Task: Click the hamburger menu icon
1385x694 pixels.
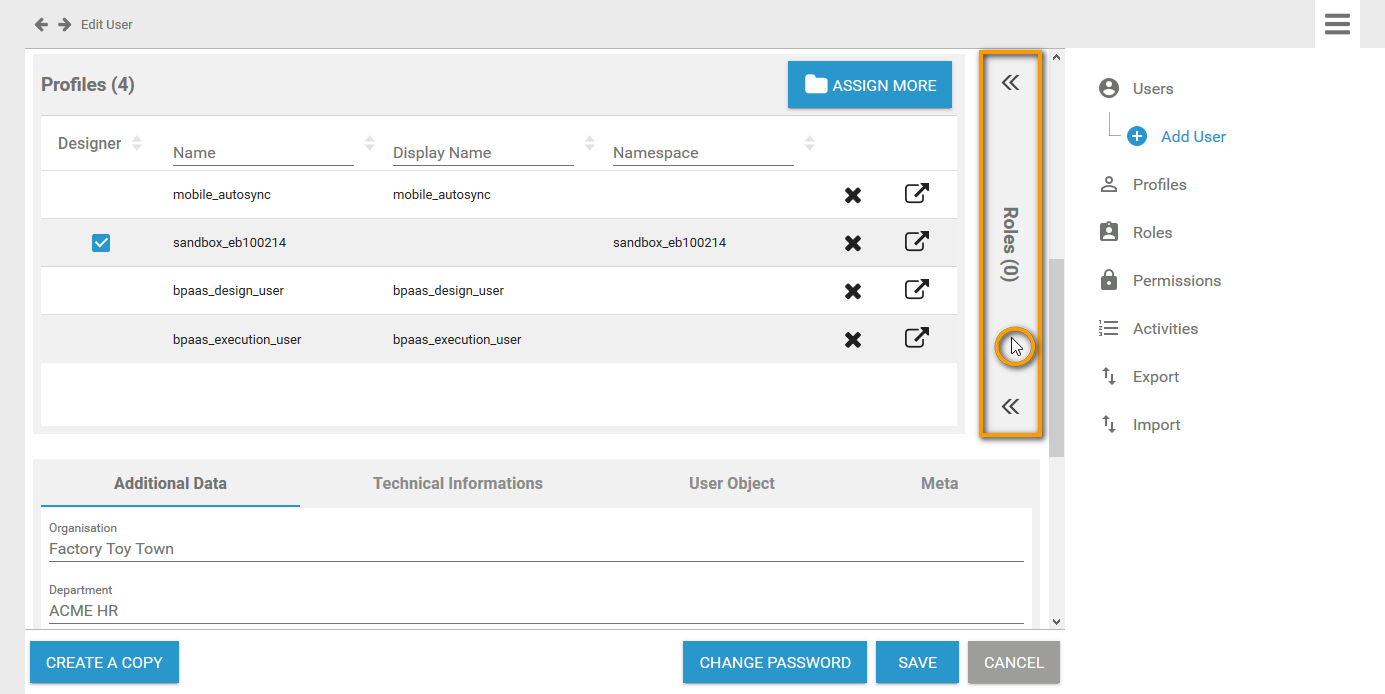Action: (1337, 24)
